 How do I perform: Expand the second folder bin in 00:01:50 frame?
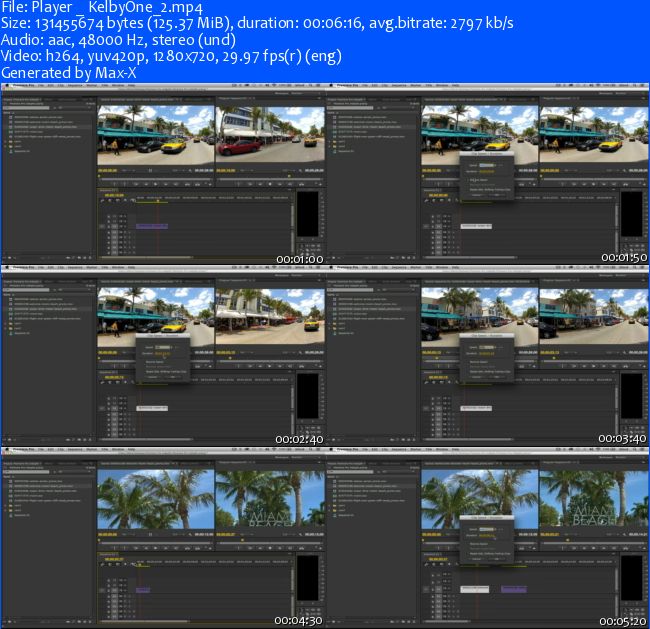point(328,145)
